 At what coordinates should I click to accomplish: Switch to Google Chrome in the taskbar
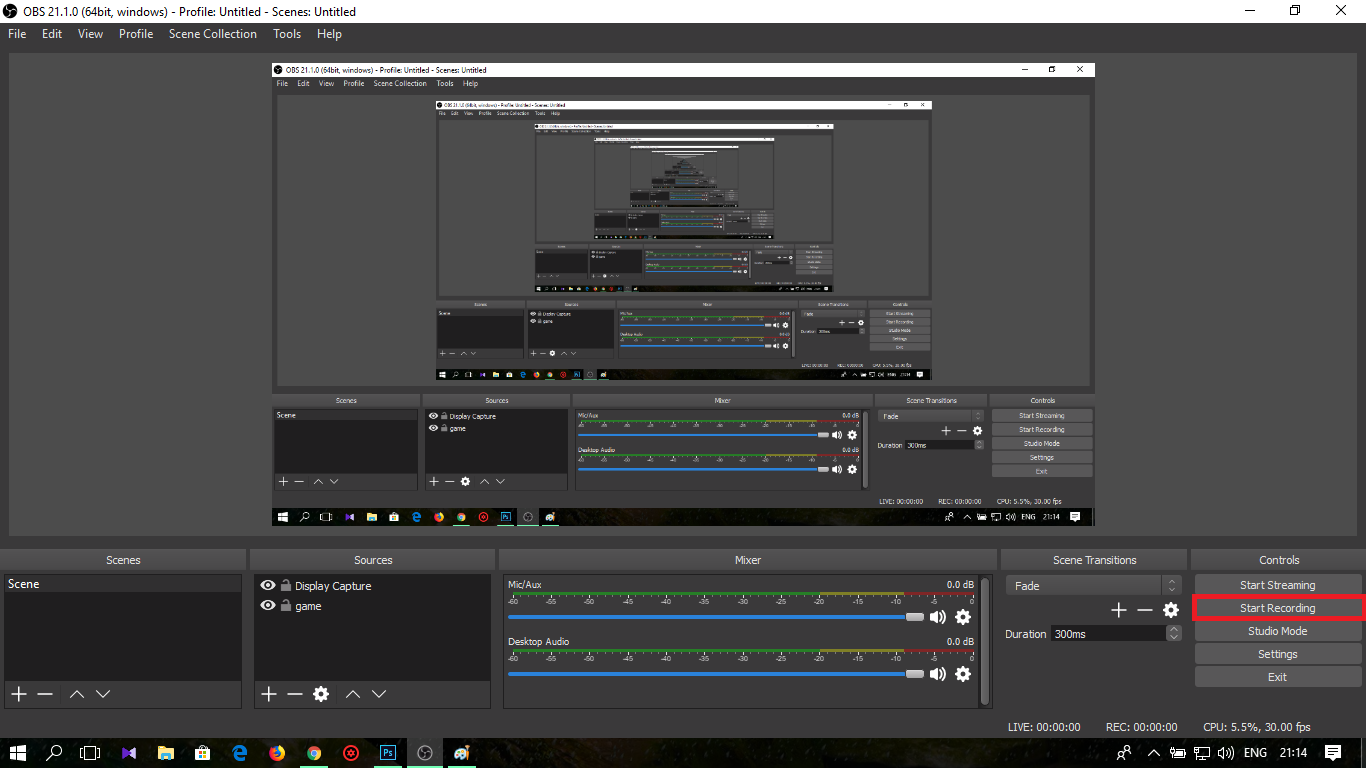click(314, 753)
